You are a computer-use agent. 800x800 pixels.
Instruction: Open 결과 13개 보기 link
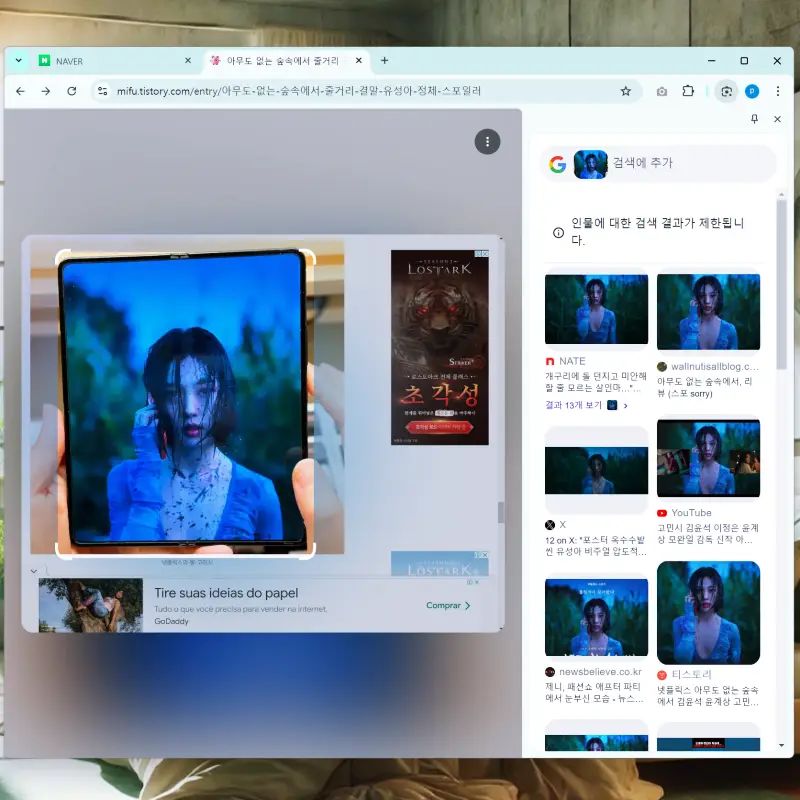587,405
